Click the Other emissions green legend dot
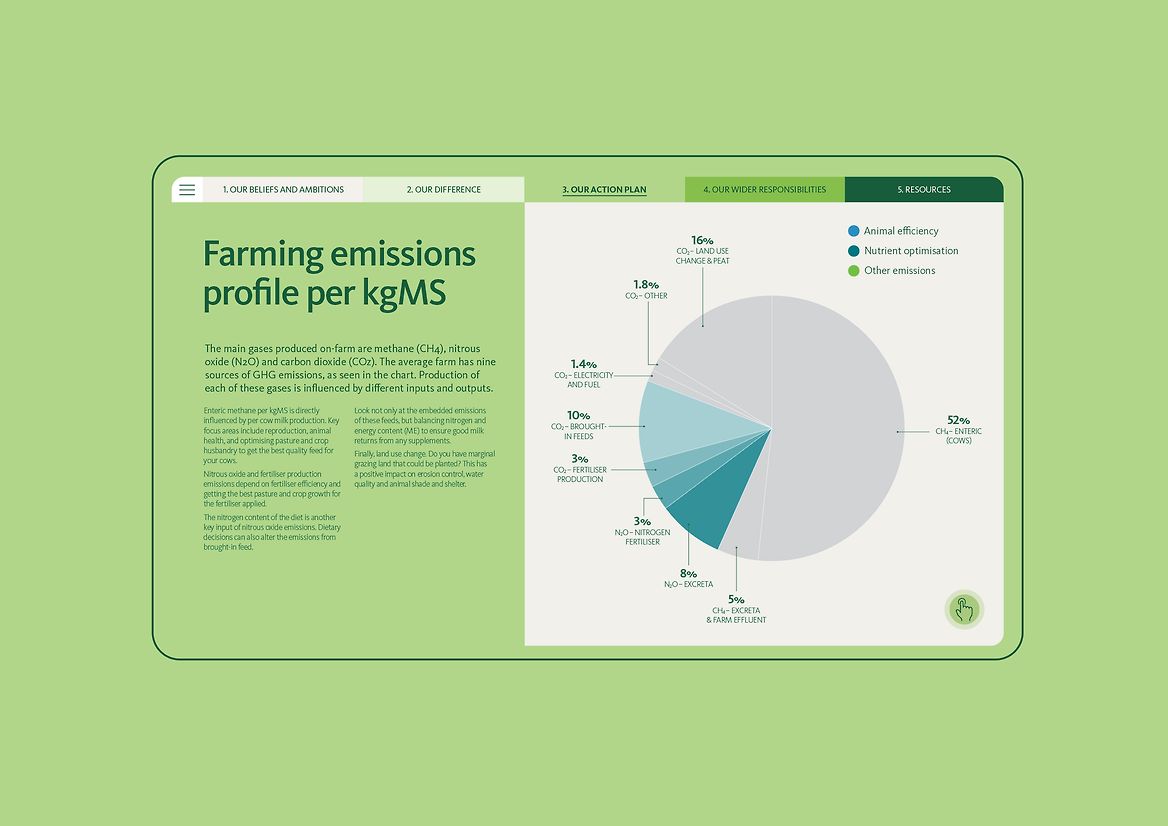Viewport: 1168px width, 826px height. 853,271
